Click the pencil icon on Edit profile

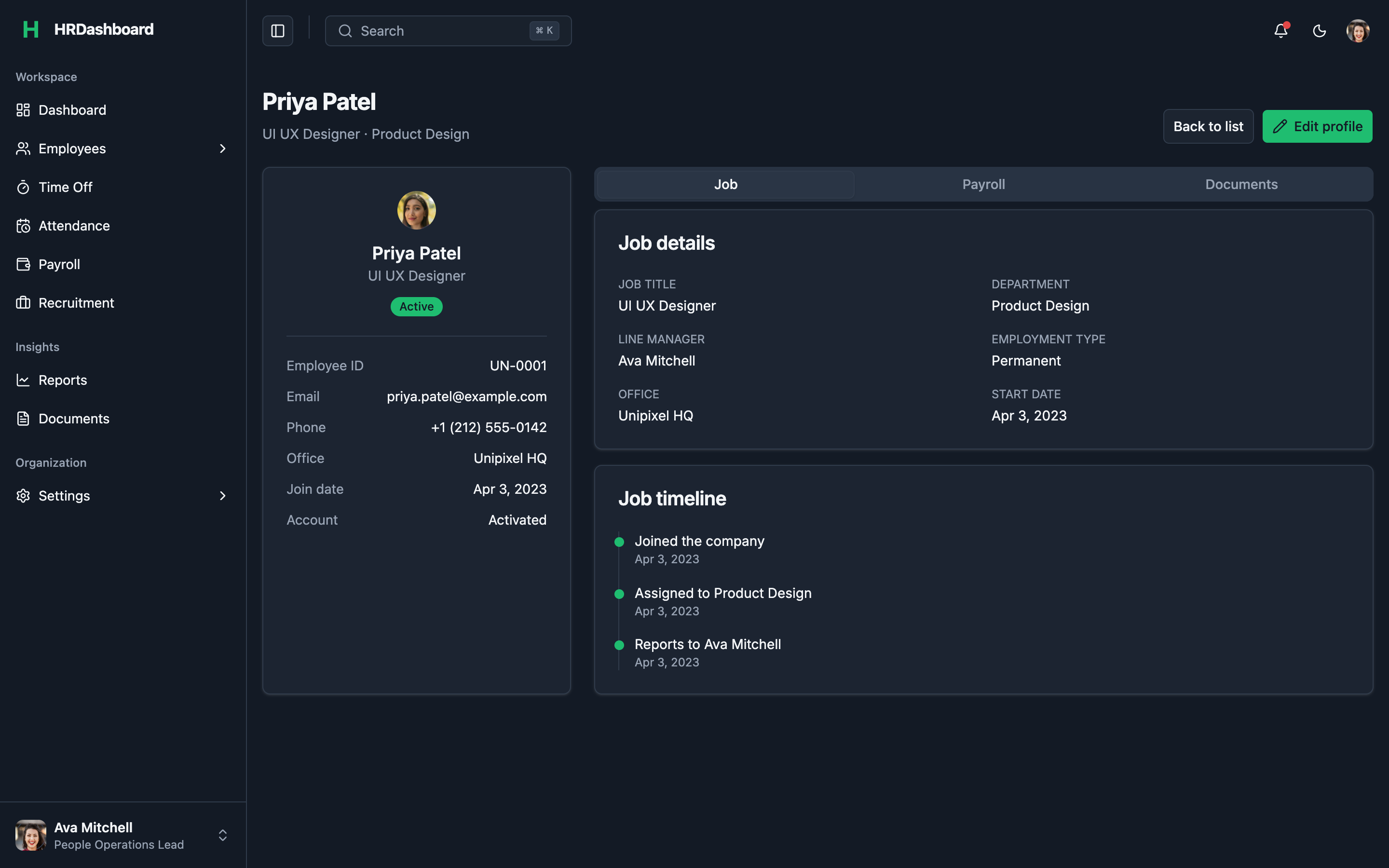(x=1280, y=126)
